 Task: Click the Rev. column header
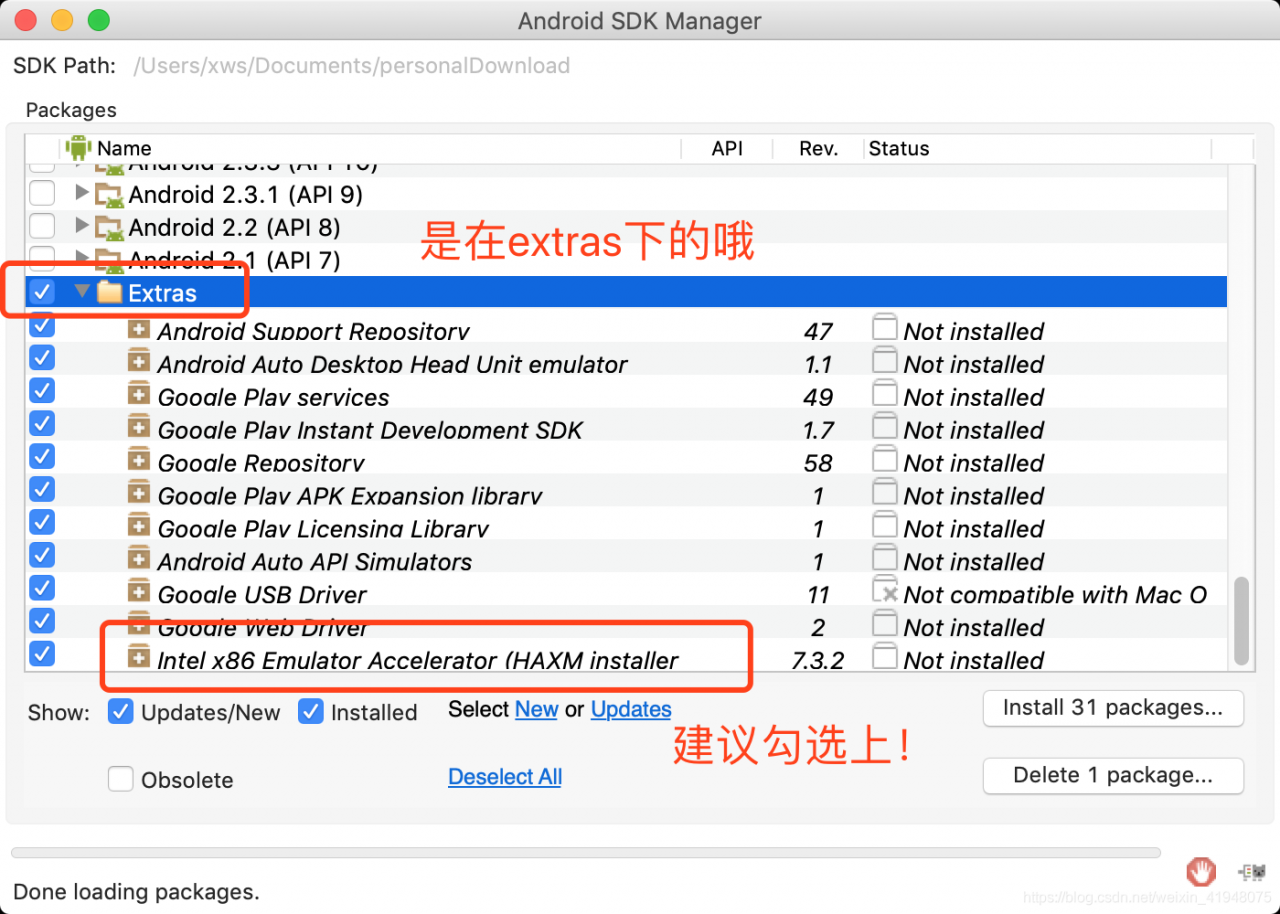click(818, 148)
